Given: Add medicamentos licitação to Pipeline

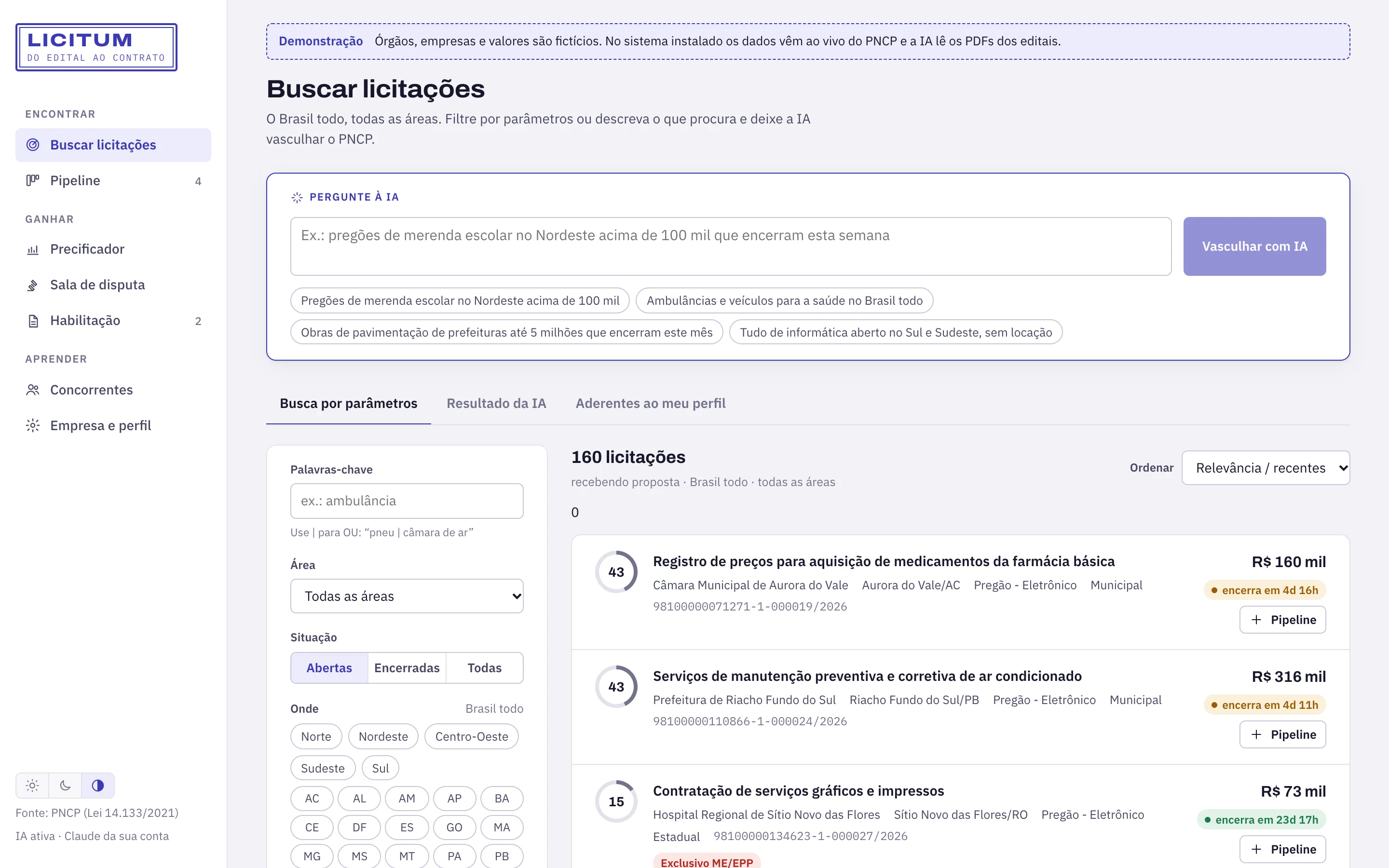Looking at the screenshot, I should 1282,620.
